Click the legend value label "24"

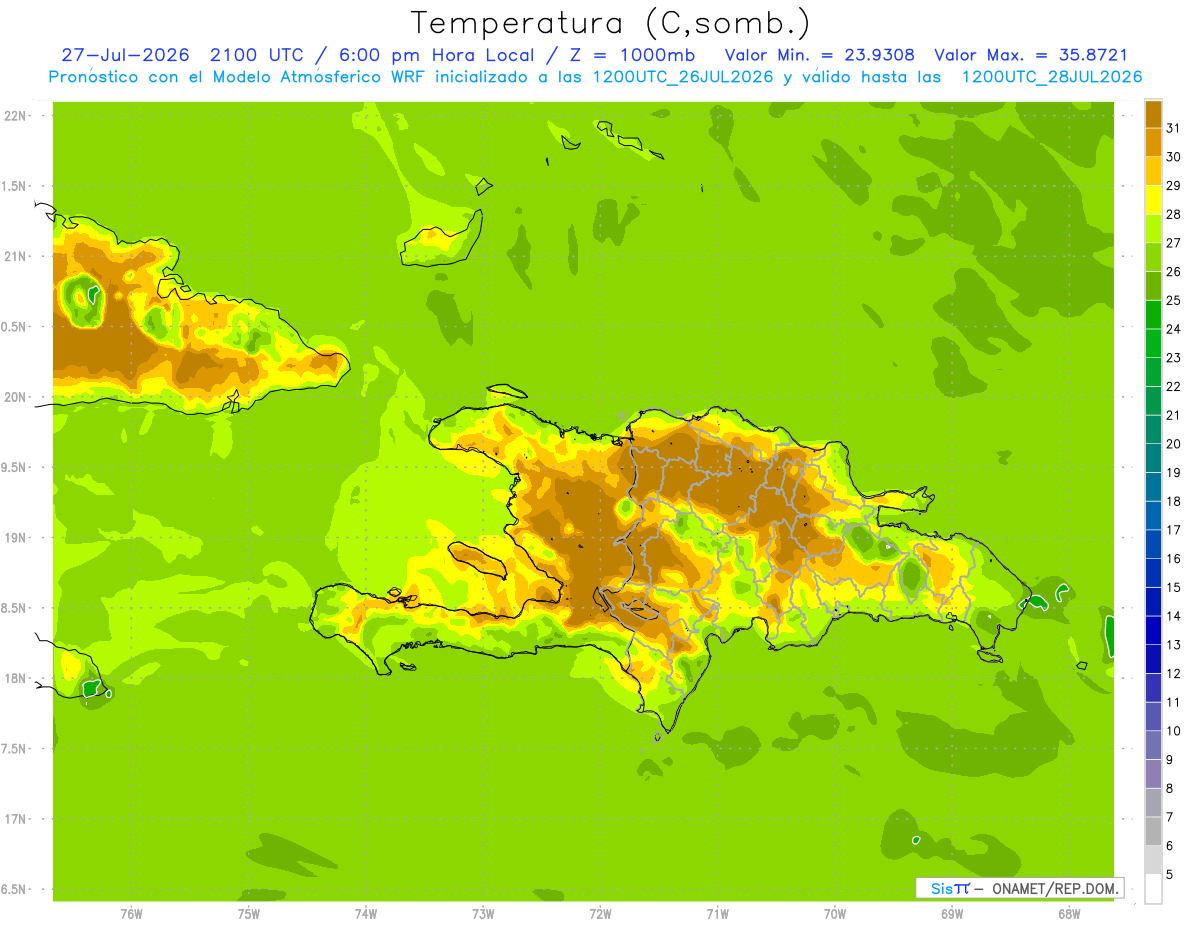click(x=1173, y=329)
